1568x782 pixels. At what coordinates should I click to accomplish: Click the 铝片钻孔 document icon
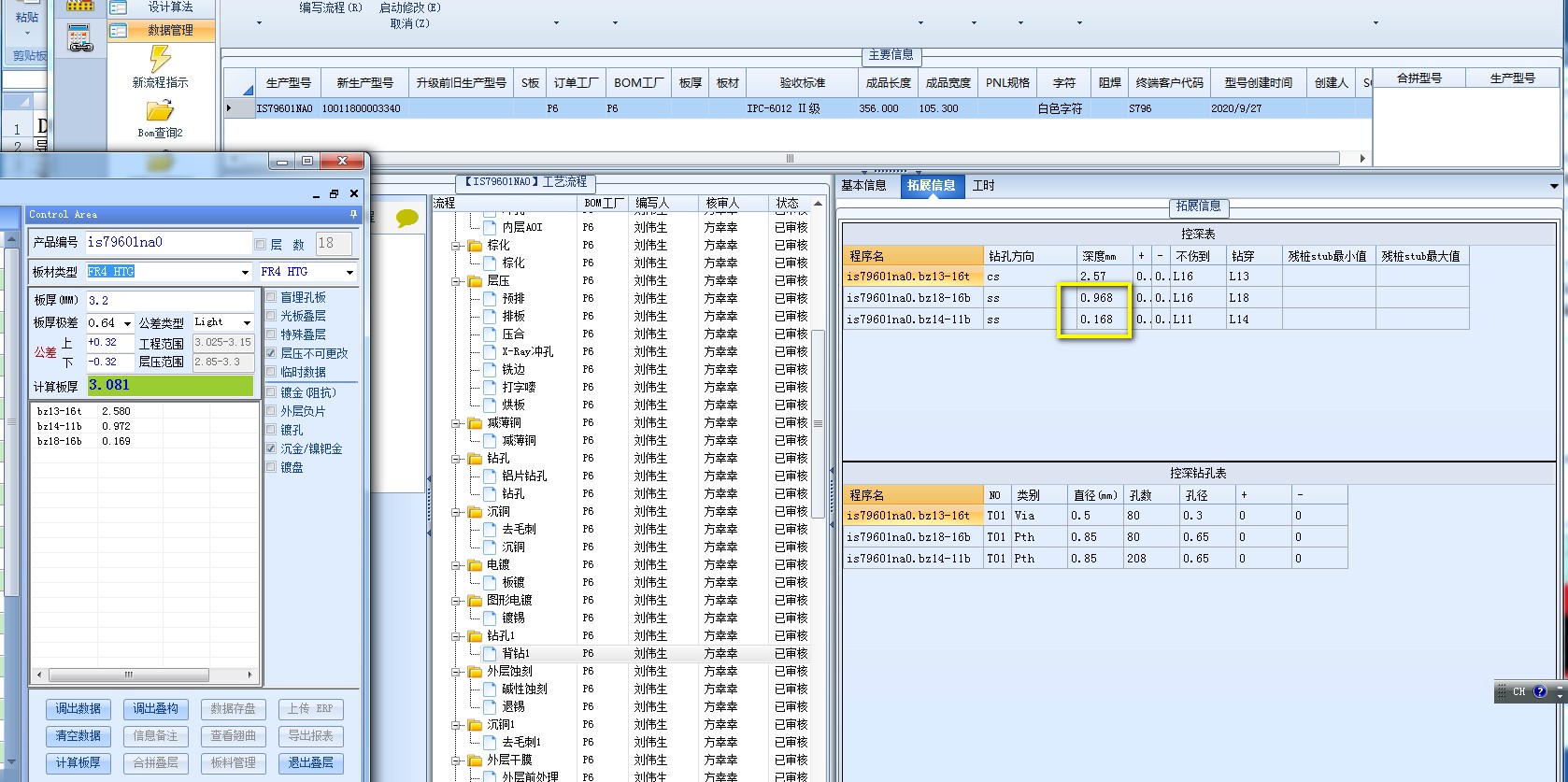click(491, 476)
